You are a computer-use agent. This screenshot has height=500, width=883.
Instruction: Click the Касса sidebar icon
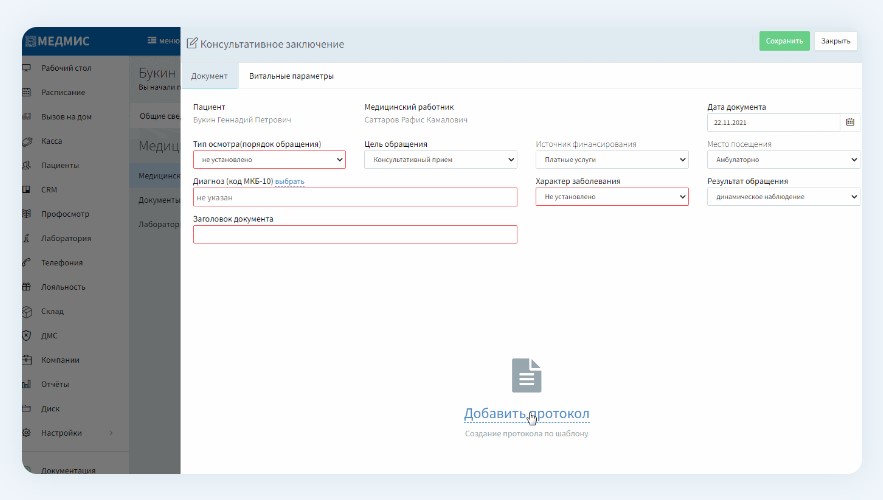click(26, 141)
